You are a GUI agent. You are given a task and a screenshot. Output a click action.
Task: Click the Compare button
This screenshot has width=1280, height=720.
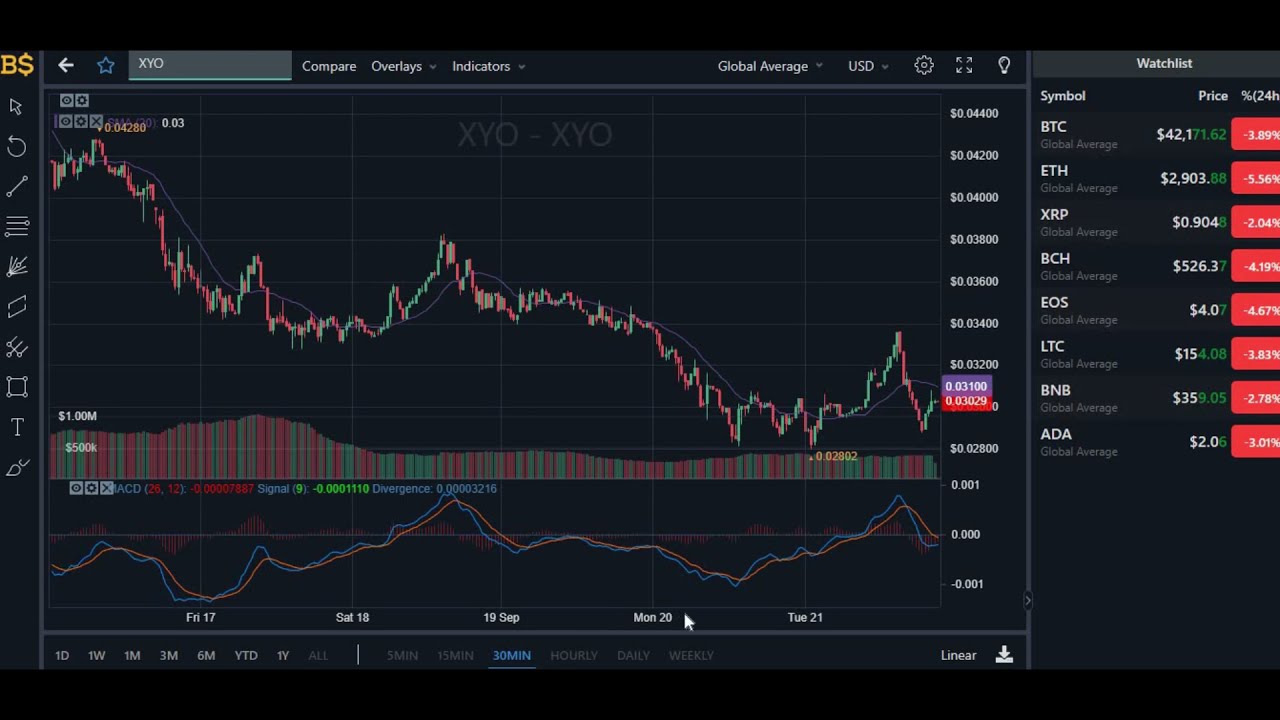click(x=329, y=66)
